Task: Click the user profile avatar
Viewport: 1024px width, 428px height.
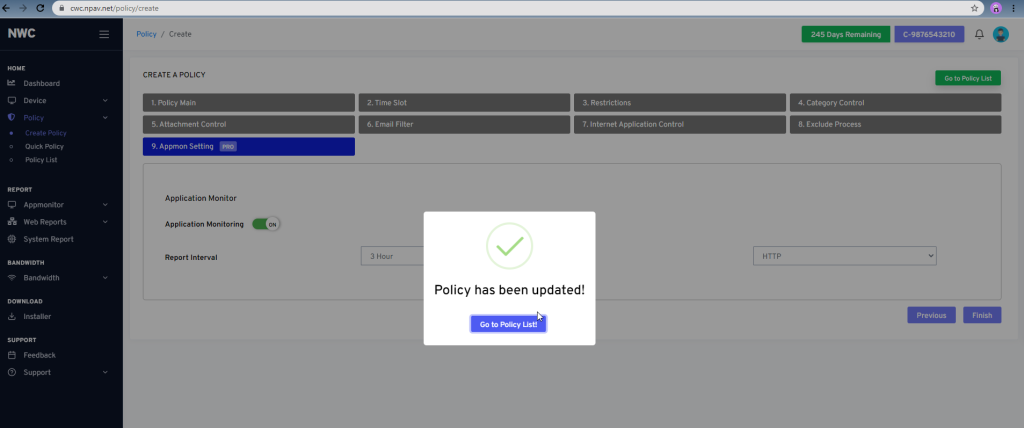Action: (1001, 34)
